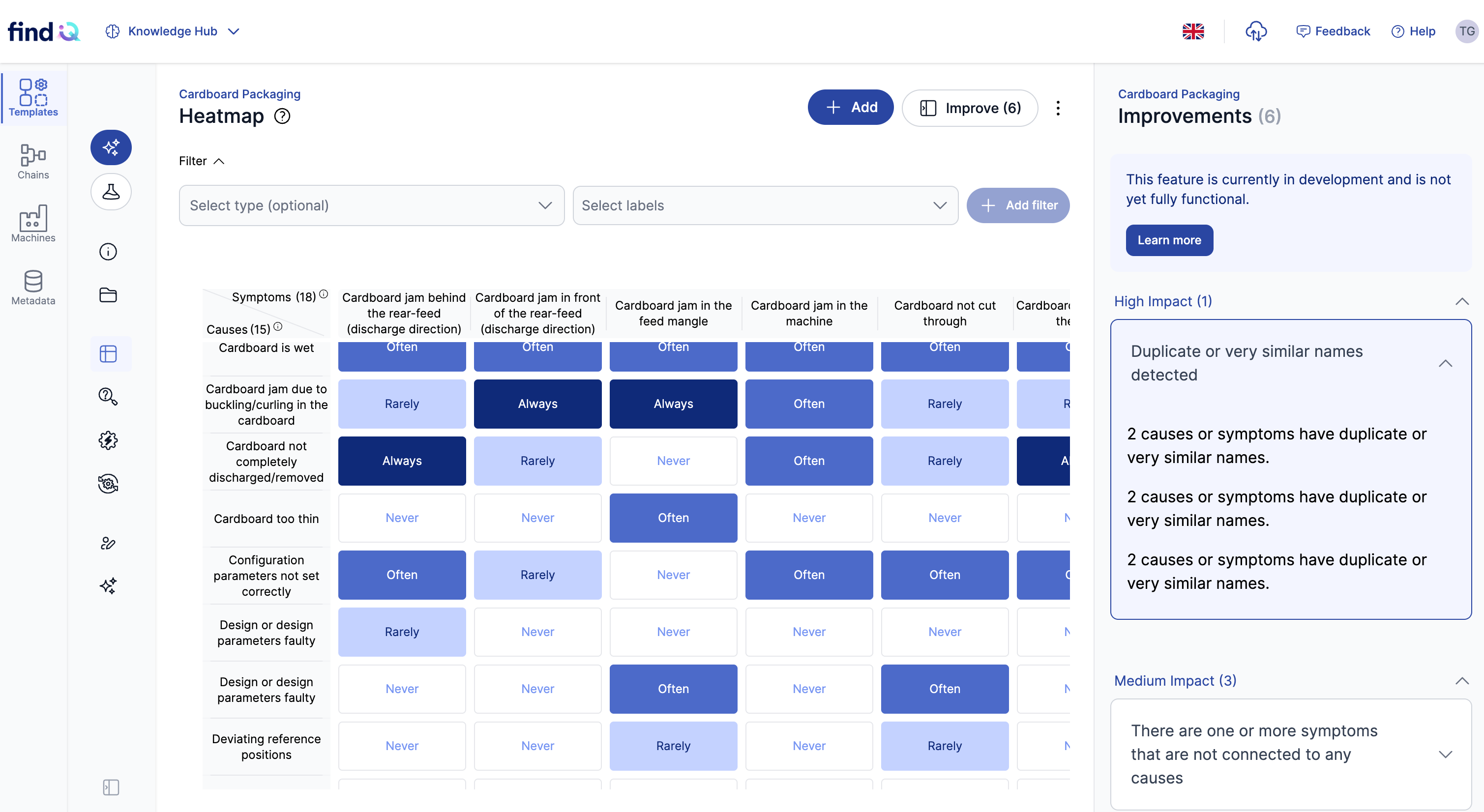Open the Select labels dropdown
Screen dimensions: 1484x812
coord(766,205)
